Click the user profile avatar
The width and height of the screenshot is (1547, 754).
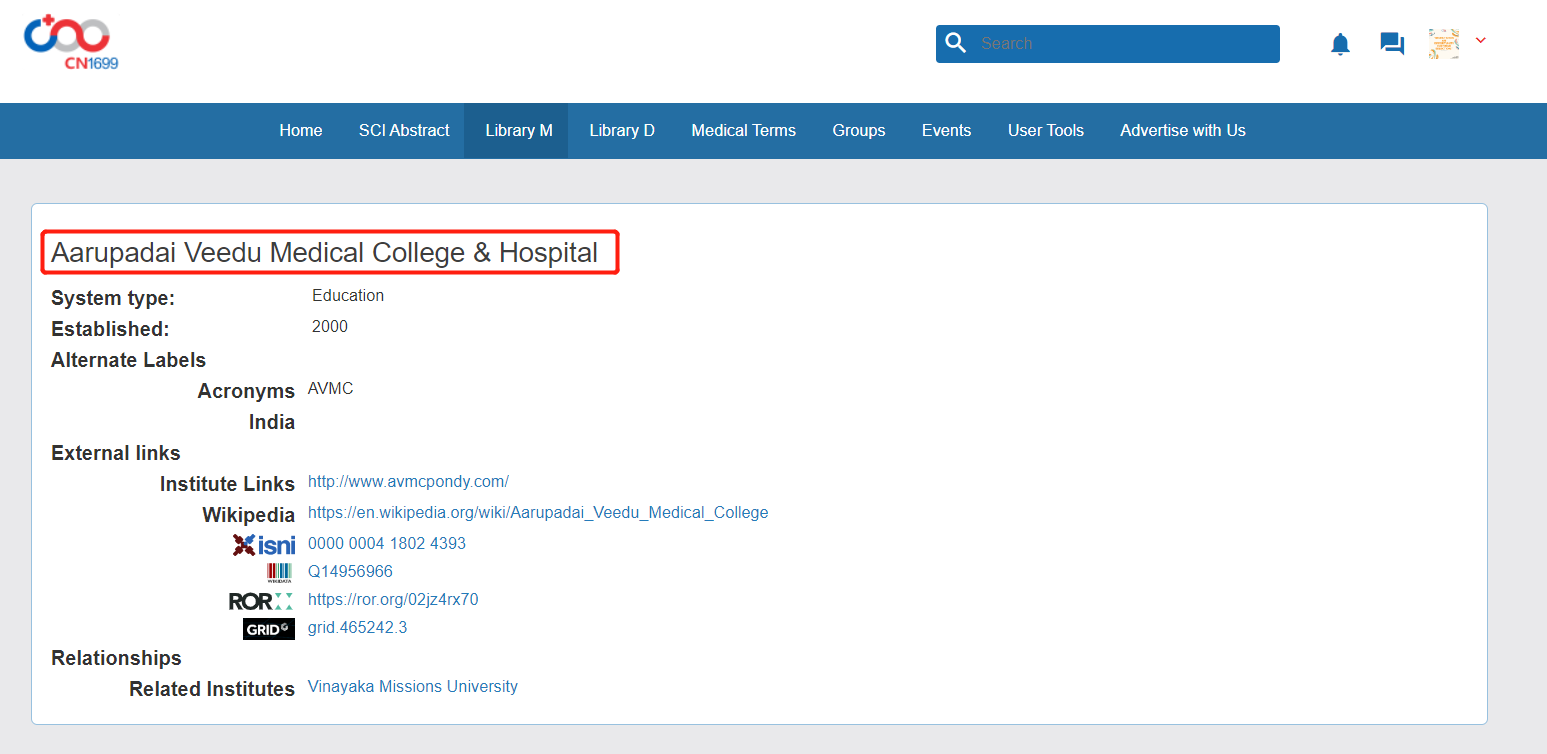point(1443,44)
